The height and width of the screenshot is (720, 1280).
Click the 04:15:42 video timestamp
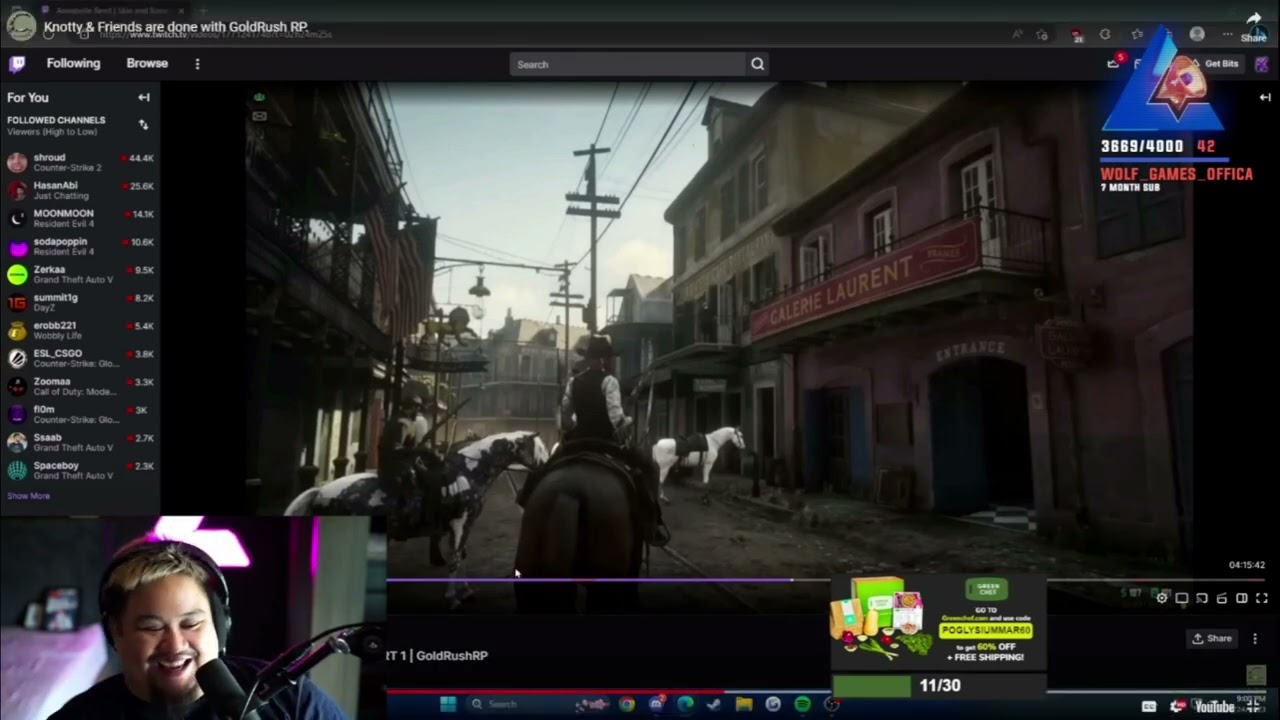pyautogui.click(x=1247, y=565)
